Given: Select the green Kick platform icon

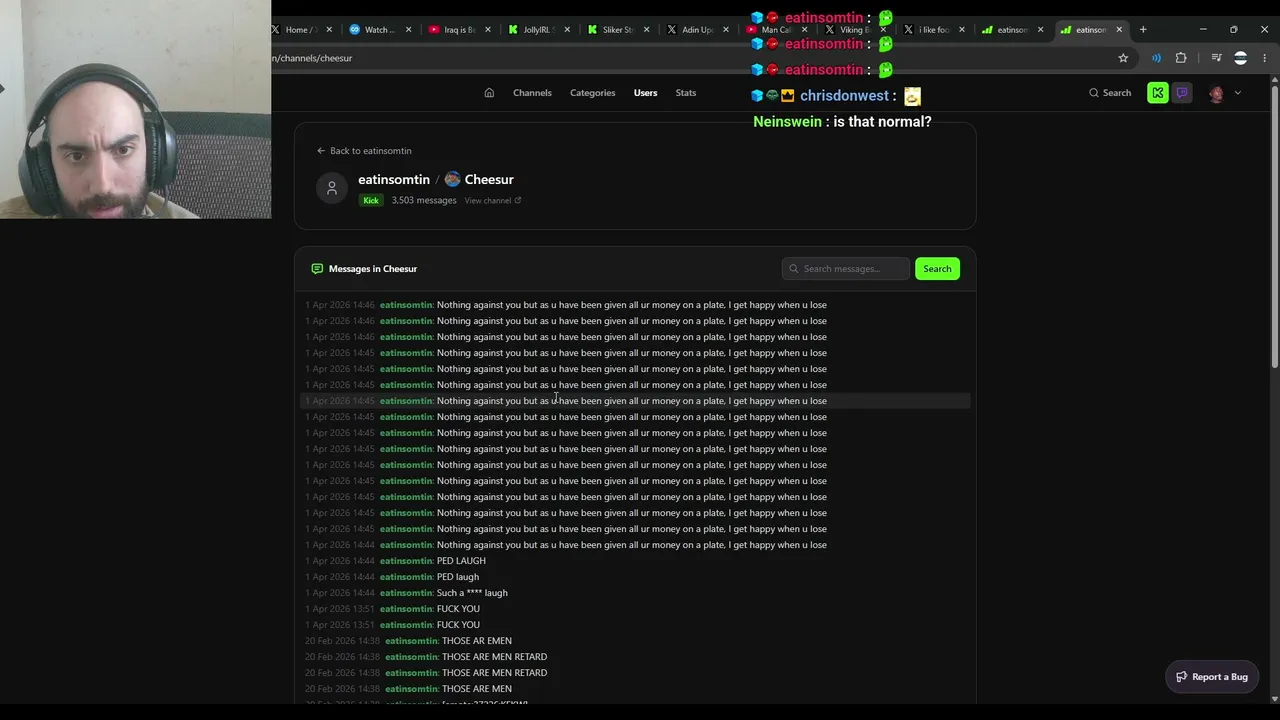Looking at the screenshot, I should pyautogui.click(x=1158, y=93).
